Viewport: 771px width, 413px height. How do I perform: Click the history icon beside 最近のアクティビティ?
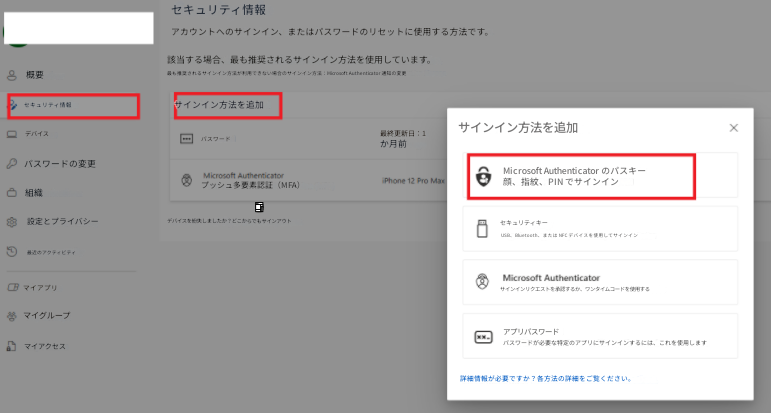click(12, 252)
